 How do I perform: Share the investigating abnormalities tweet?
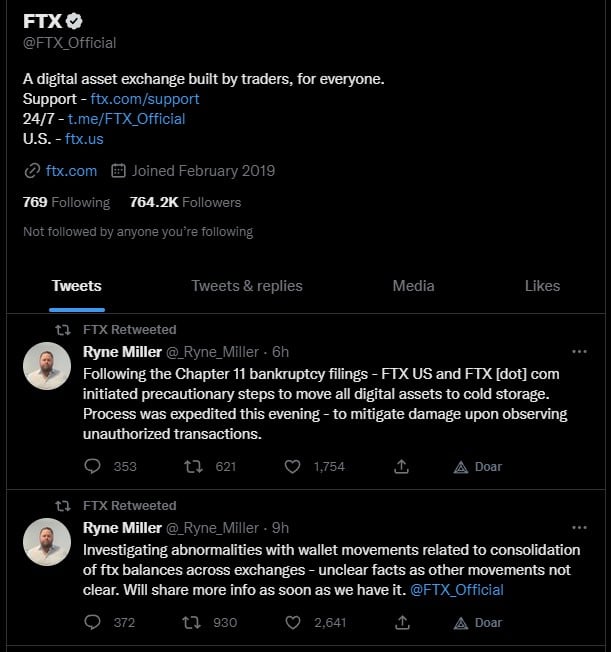point(402,622)
